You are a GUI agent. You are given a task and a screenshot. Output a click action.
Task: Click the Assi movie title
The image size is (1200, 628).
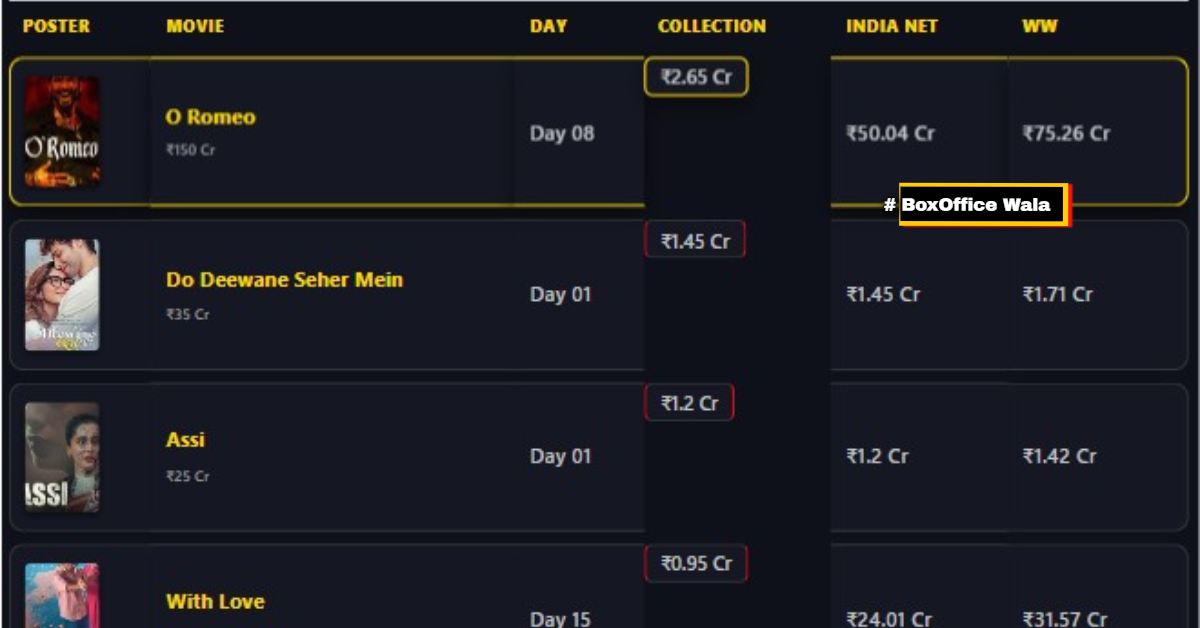click(185, 440)
